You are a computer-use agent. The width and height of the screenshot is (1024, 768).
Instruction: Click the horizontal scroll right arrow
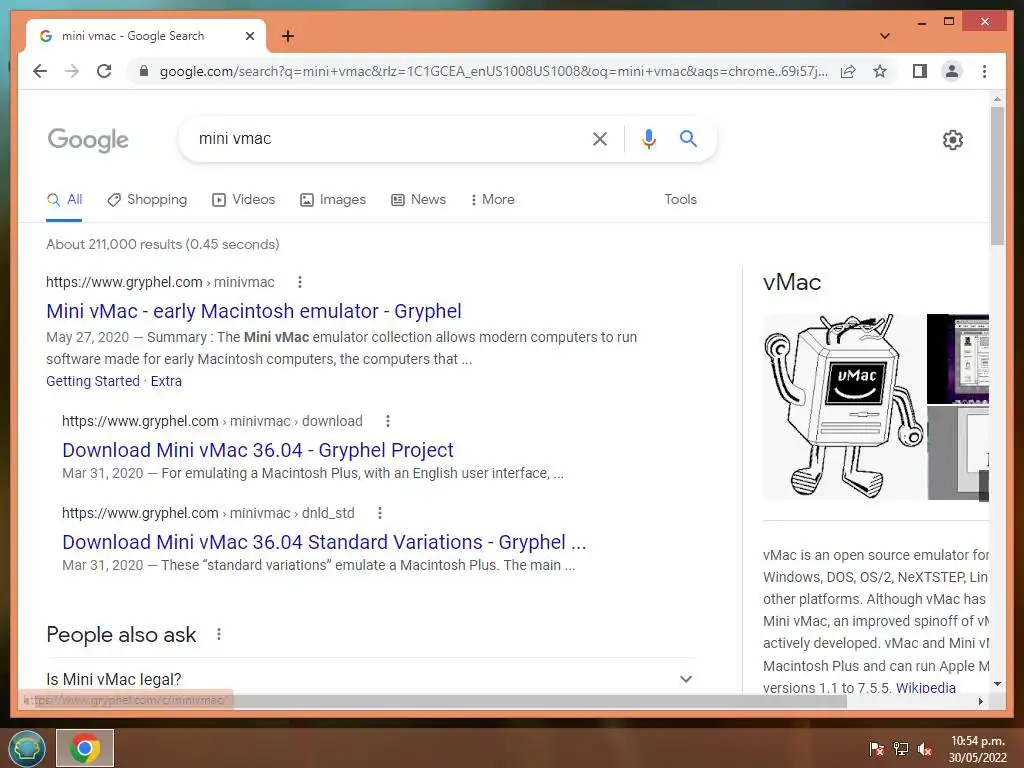[980, 701]
